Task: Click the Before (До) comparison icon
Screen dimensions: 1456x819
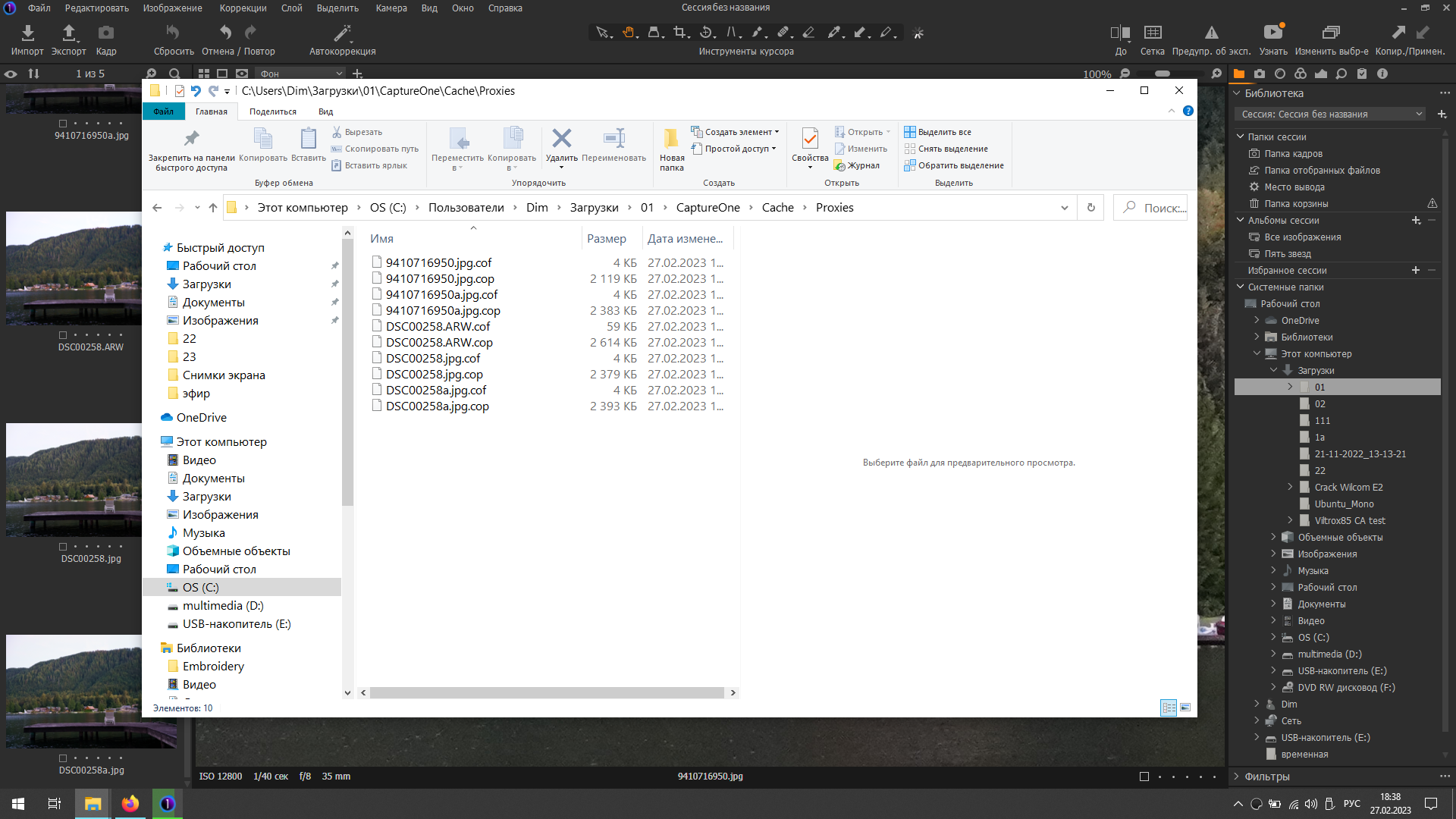Action: click(x=1120, y=33)
